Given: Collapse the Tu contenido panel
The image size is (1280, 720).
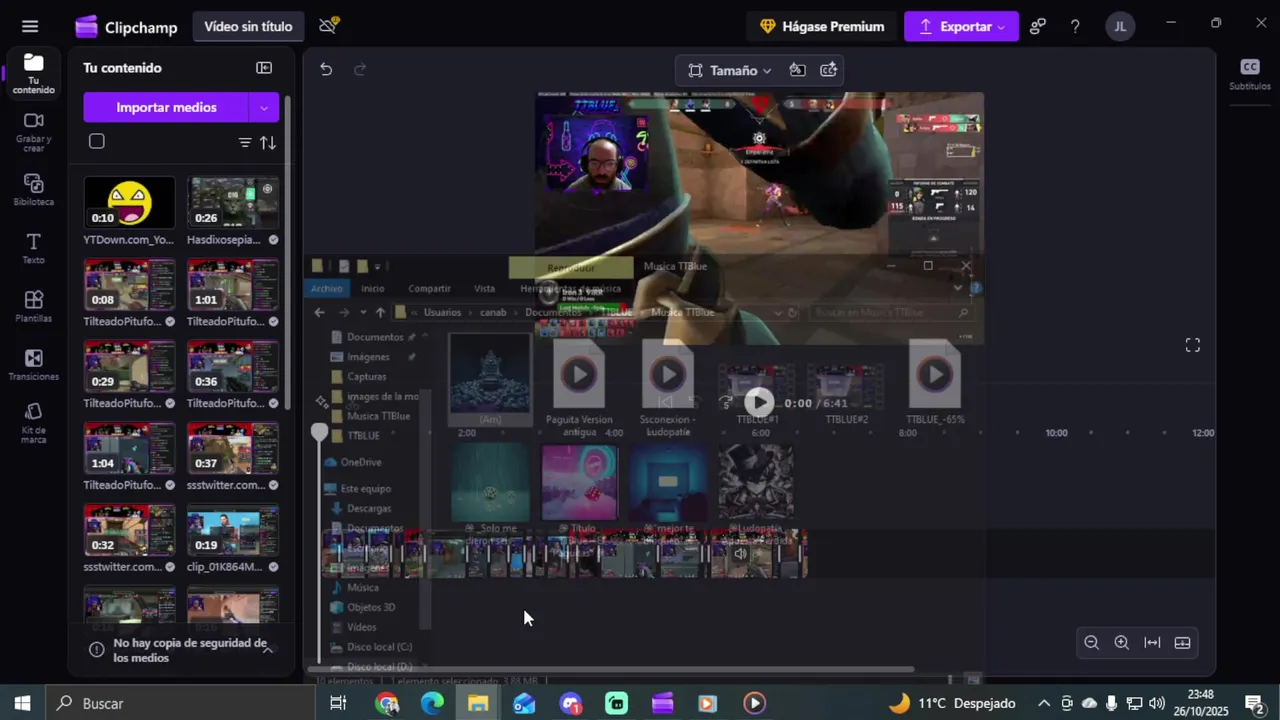Looking at the screenshot, I should tap(264, 68).
